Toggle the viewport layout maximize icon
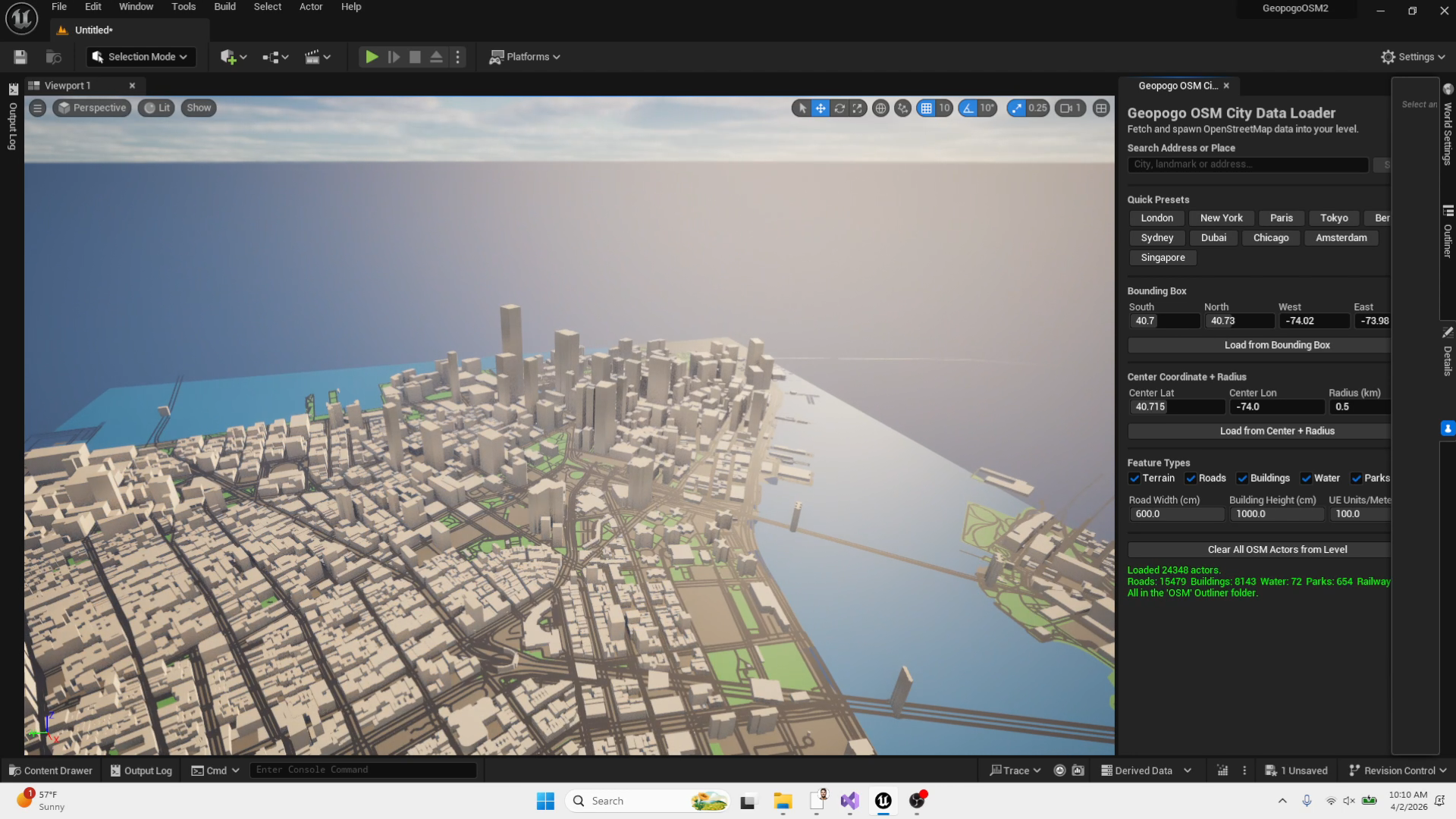 click(1101, 108)
